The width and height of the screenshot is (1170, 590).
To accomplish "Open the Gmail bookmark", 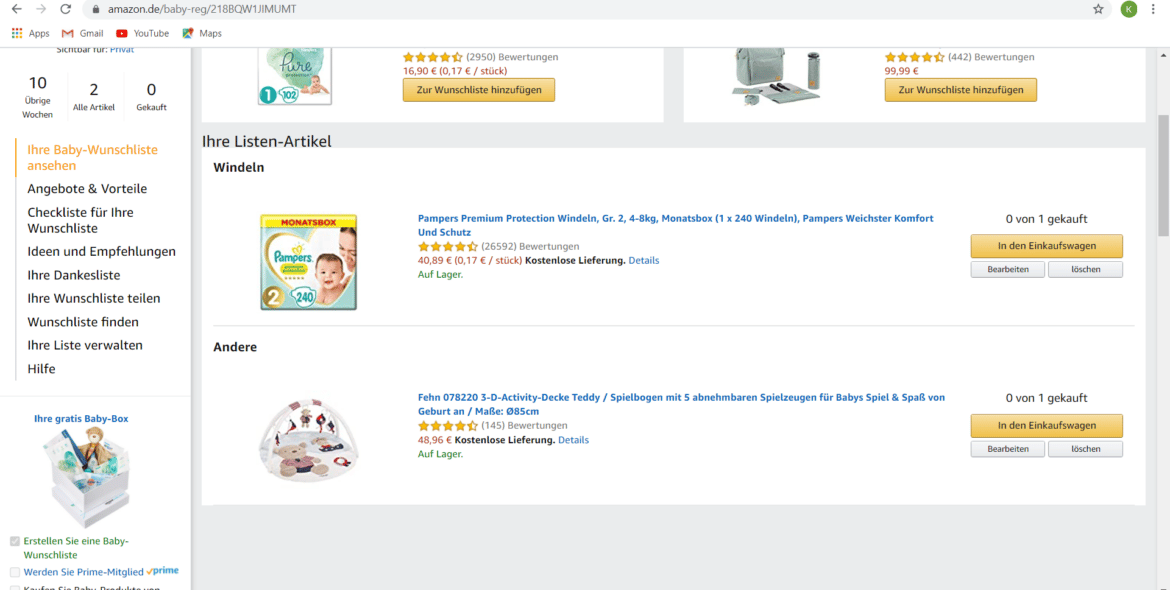I will coord(83,33).
